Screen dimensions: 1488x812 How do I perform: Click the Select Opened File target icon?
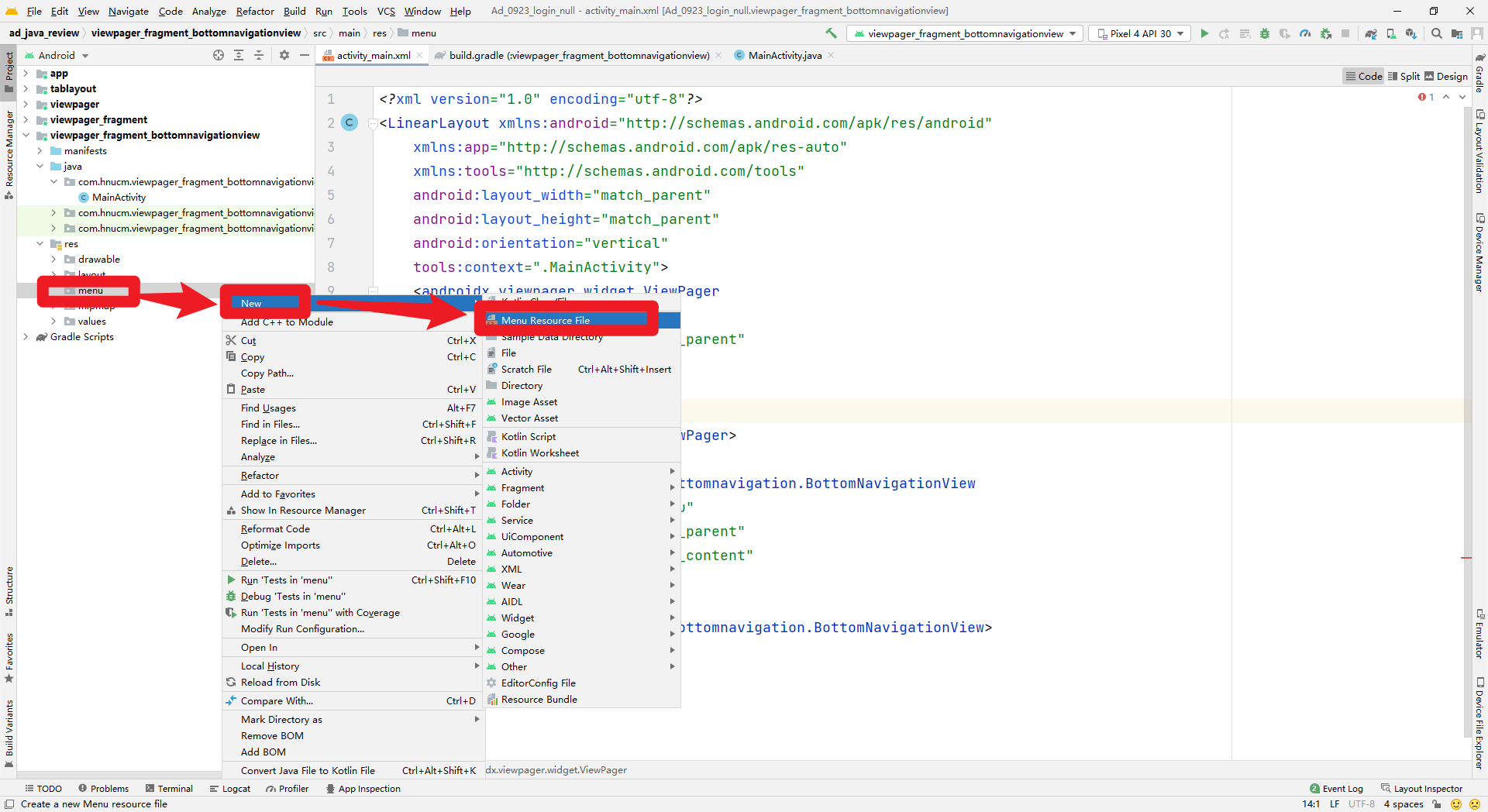(219, 55)
